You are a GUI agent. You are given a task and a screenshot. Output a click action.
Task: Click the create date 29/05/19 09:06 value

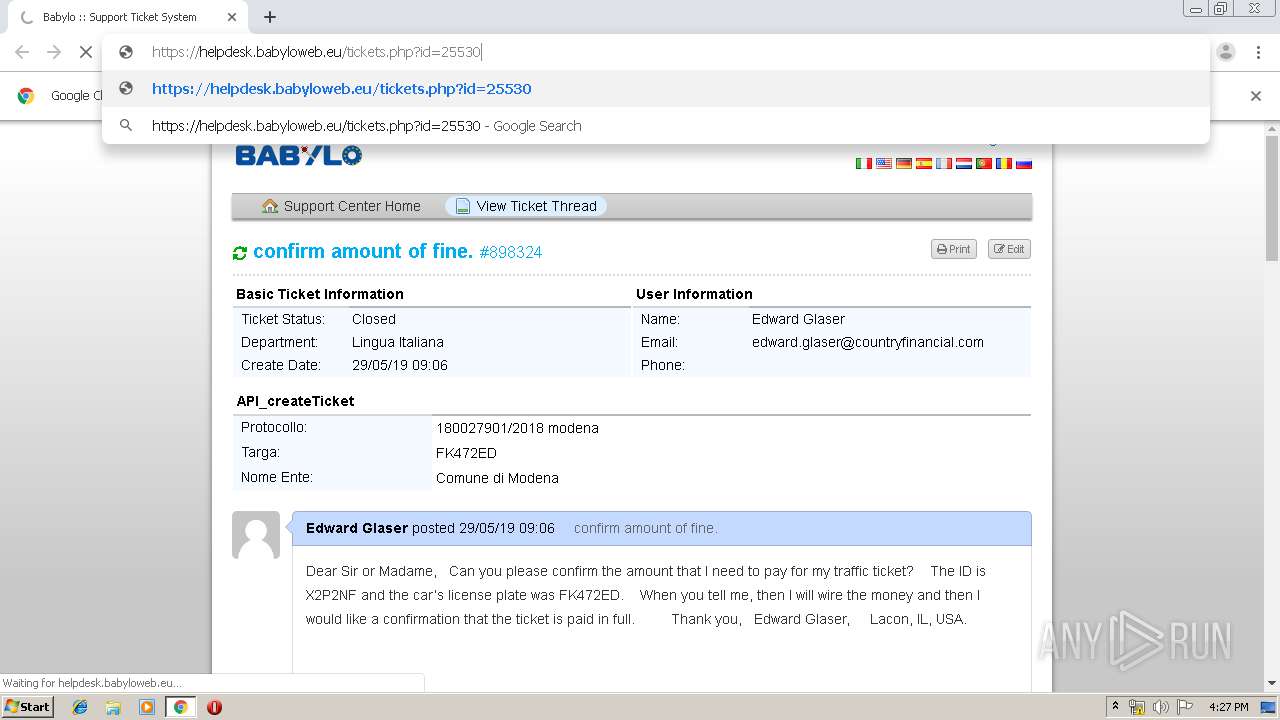[x=400, y=365]
